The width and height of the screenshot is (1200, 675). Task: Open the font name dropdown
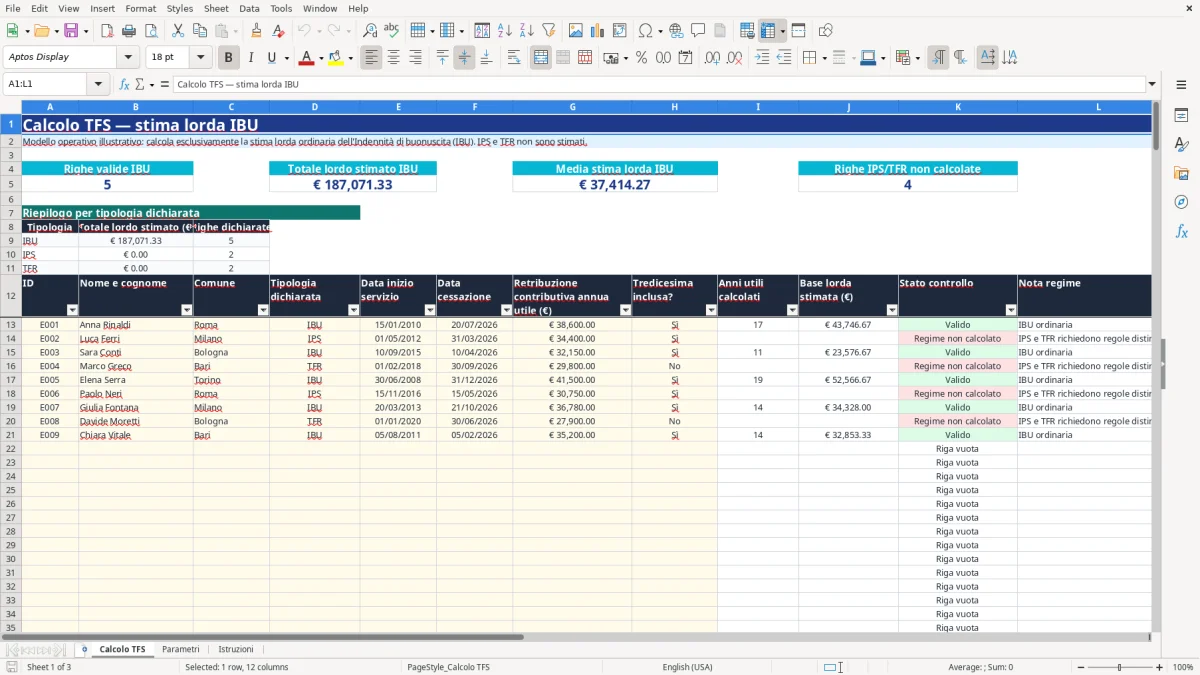coord(128,57)
